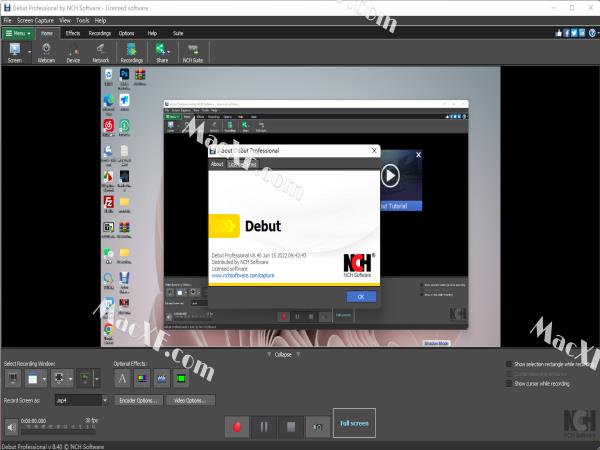Toggle the Full screen recording mode
This screenshot has height=450, width=600.
click(353, 423)
